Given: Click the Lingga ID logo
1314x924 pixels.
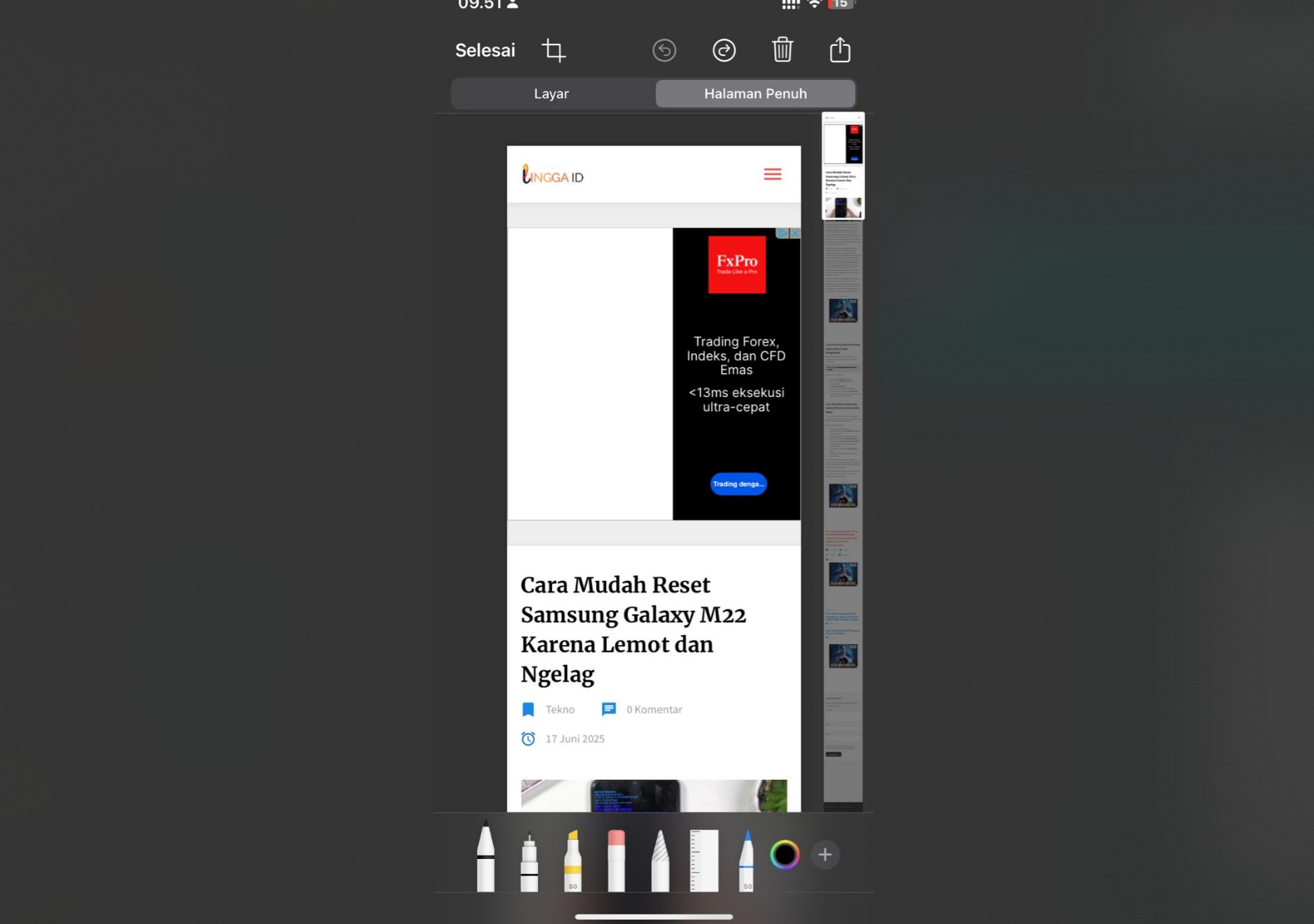Looking at the screenshot, I should coord(552,175).
